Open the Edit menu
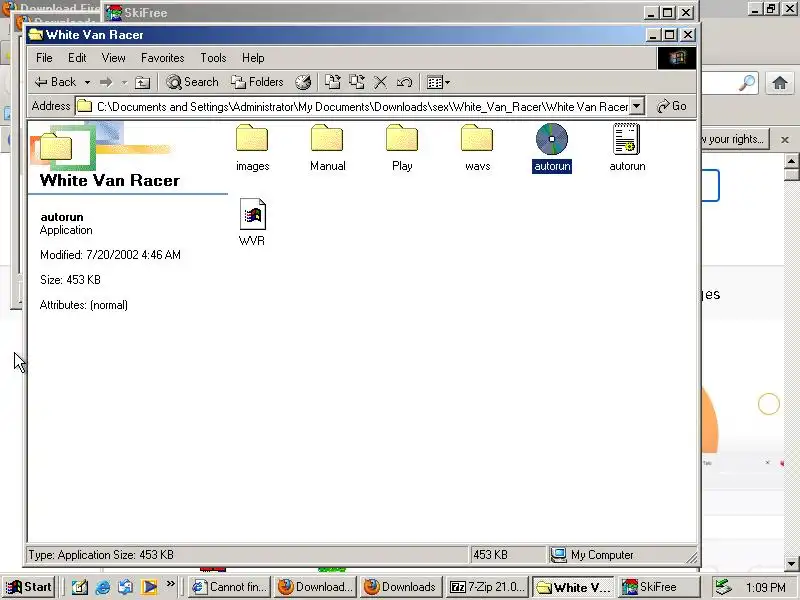This screenshot has width=800, height=600. point(77,58)
